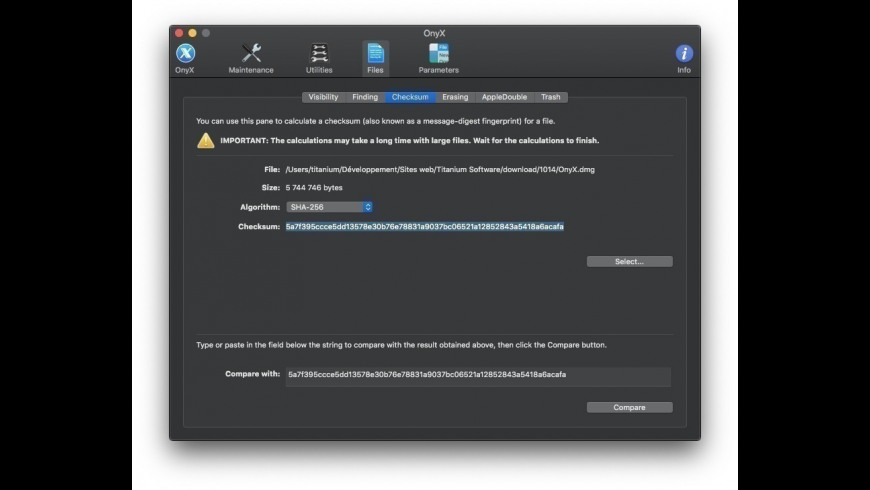The height and width of the screenshot is (490, 870).
Task: Click the Compare button
Action: (x=630, y=407)
